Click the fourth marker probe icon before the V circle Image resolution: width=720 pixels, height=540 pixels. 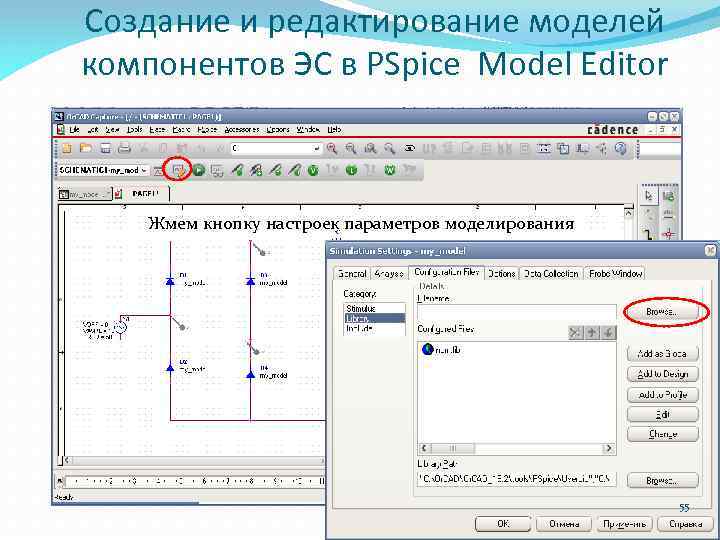tap(294, 170)
